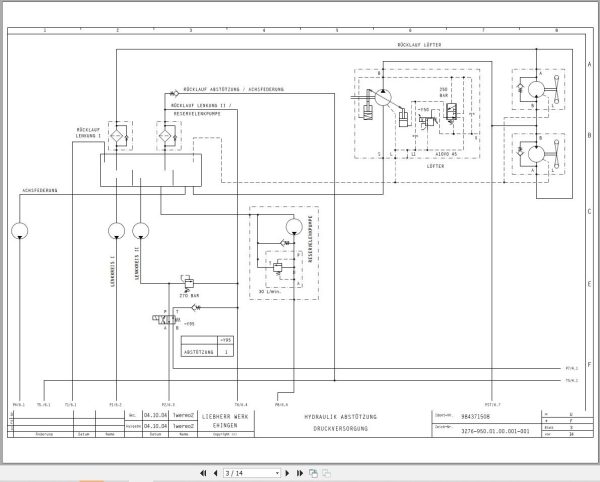Jump to the first page

tap(203, 473)
